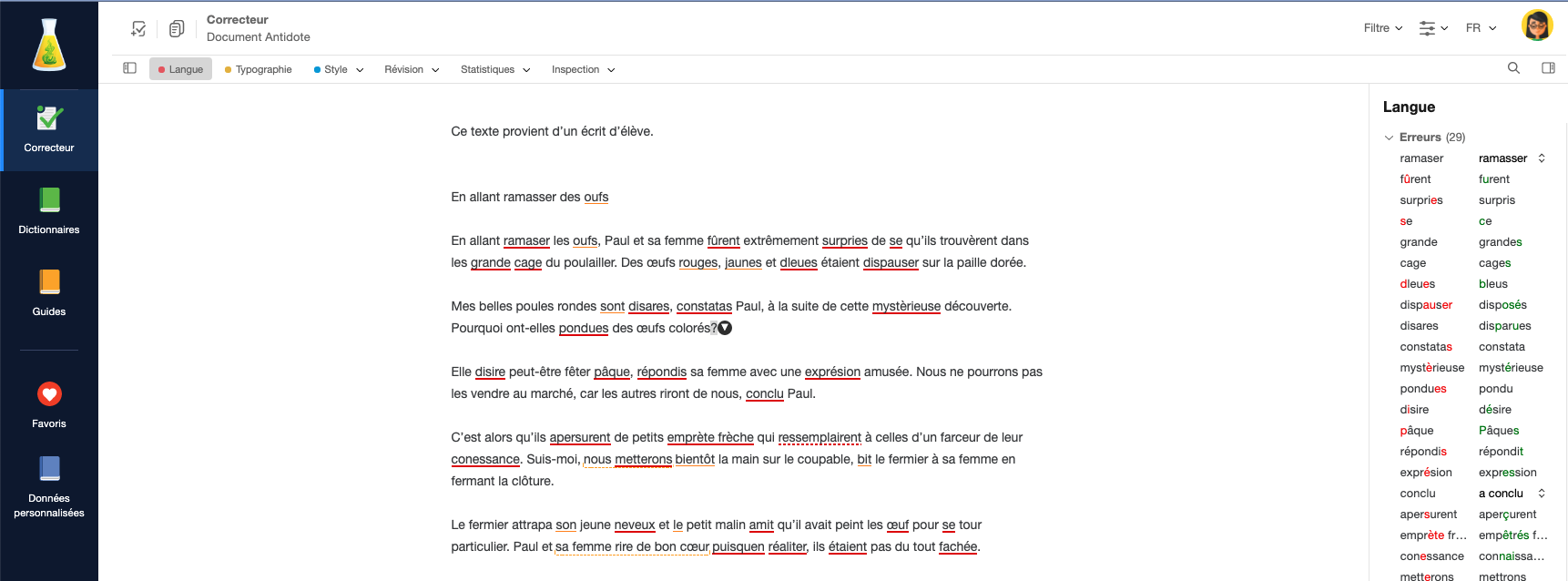Click suggested correction 'bleus'
Screen dimensions: 1568x581
point(1493,284)
